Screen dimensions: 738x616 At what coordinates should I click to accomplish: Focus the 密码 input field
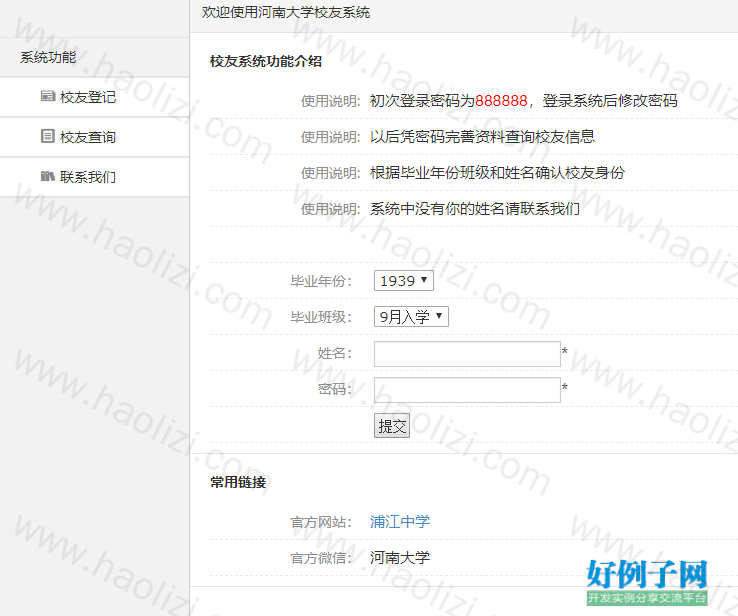[x=467, y=390]
